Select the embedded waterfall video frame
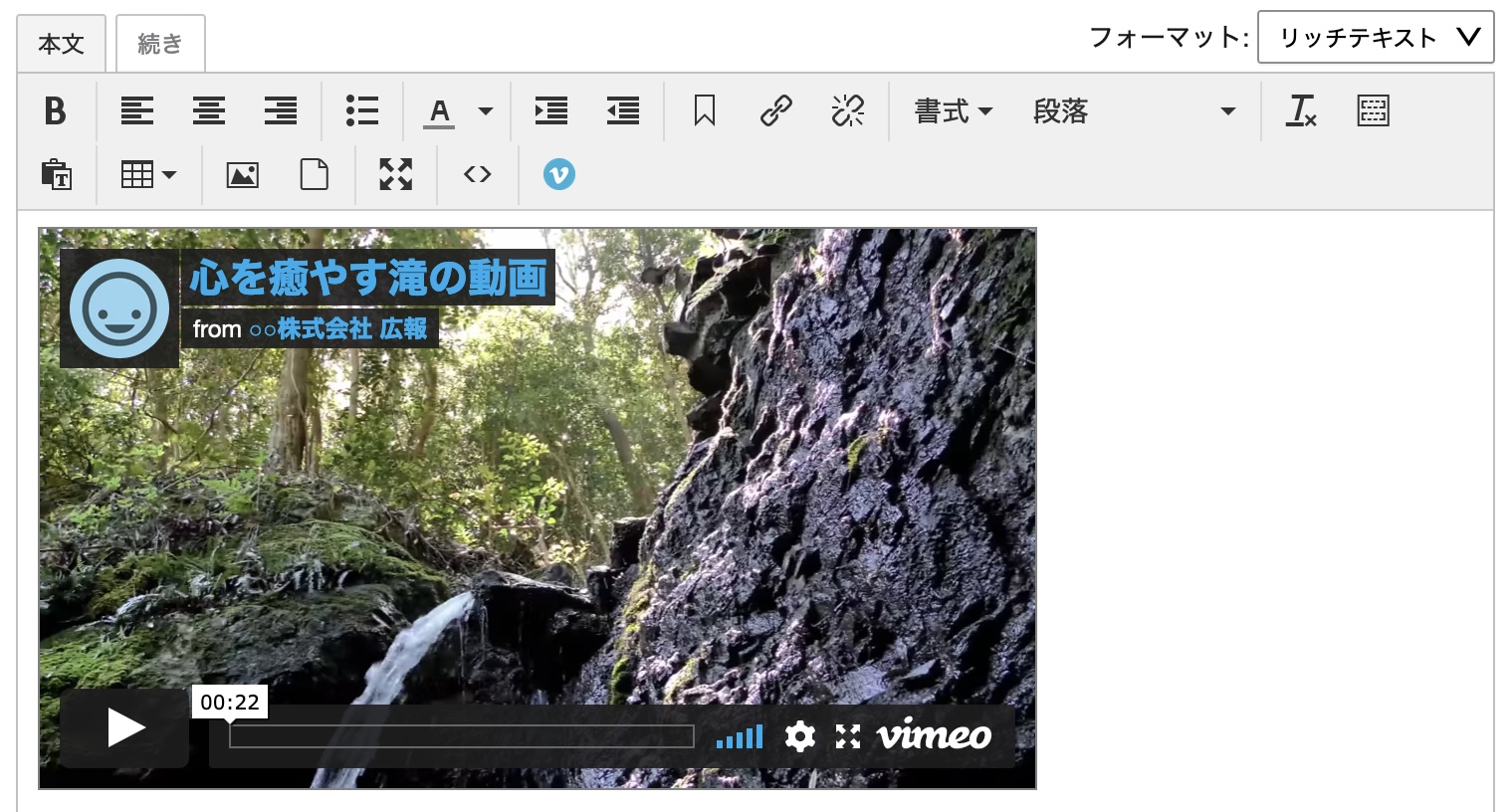Viewport: 1511px width, 812px height. point(538,508)
